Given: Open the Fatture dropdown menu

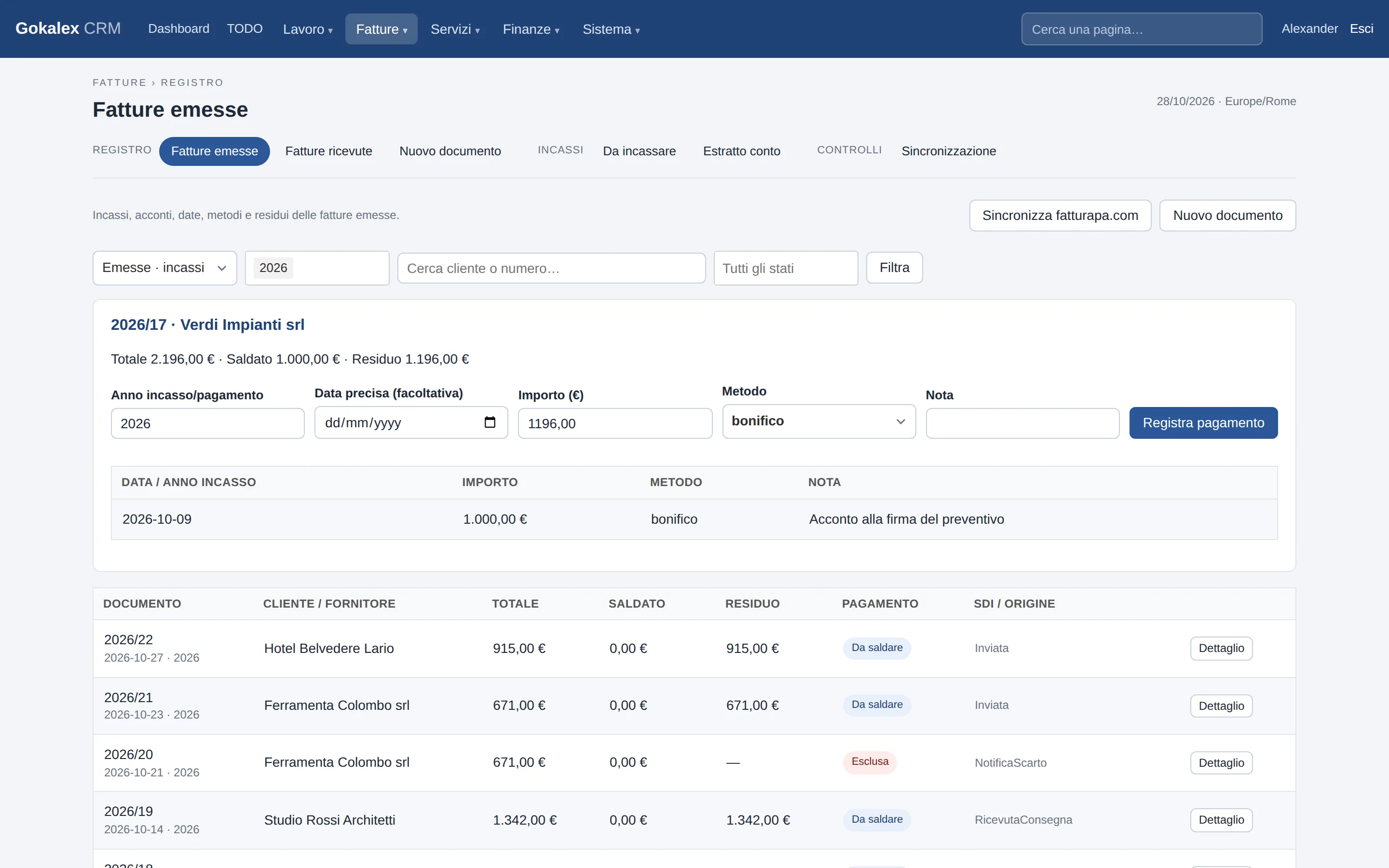Looking at the screenshot, I should pos(381,29).
